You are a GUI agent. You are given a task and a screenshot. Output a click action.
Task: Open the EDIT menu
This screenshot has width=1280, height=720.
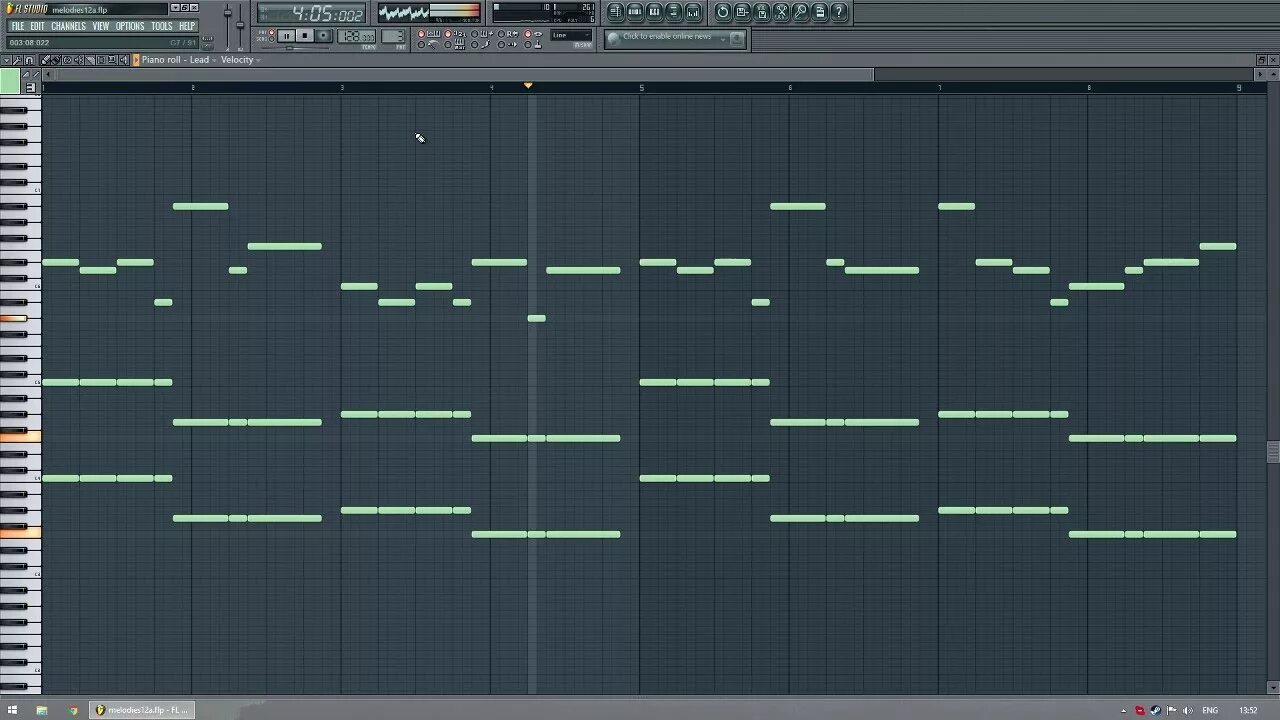tap(37, 26)
